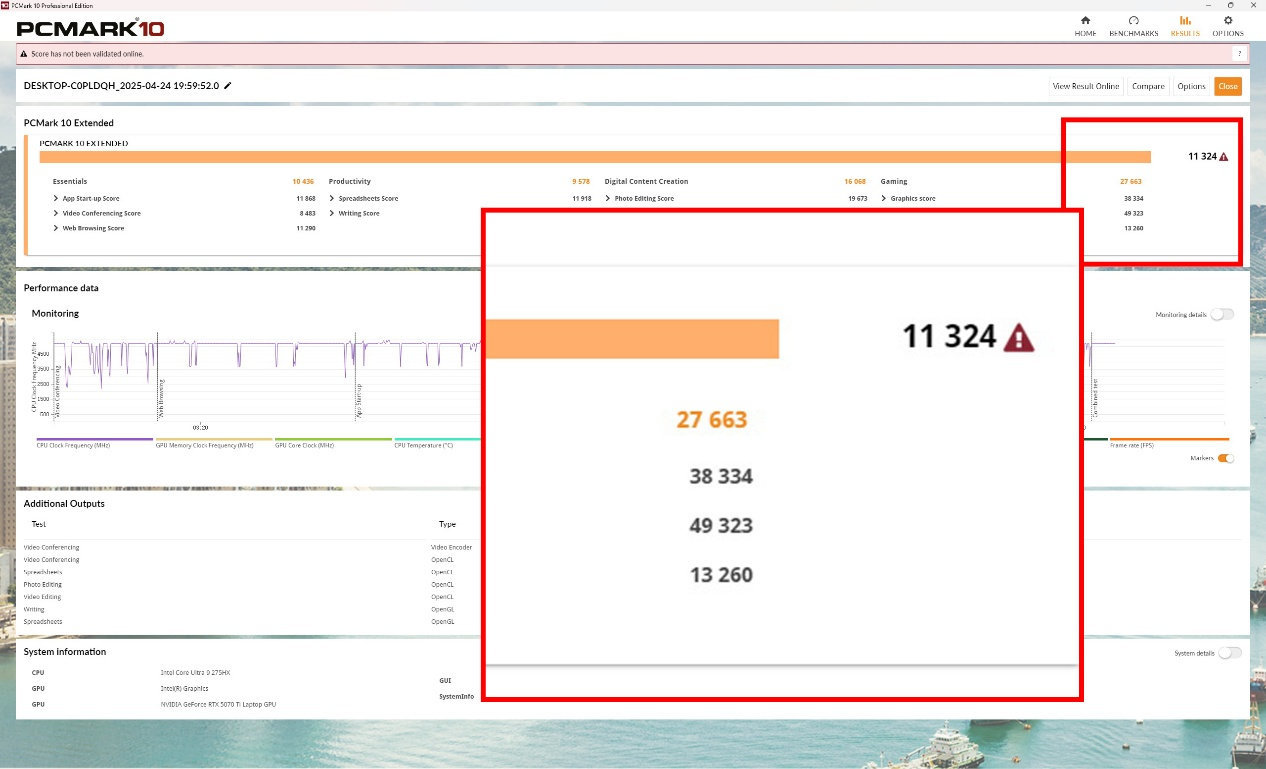Expand App Start-up Score details
The width and height of the screenshot is (1266, 769).
[56, 199]
